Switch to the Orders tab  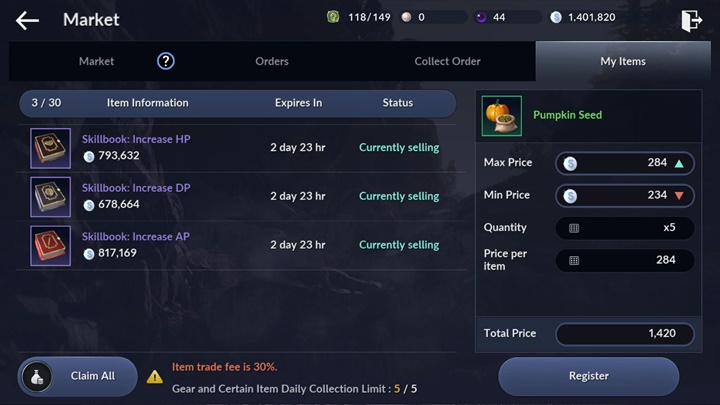coord(272,61)
